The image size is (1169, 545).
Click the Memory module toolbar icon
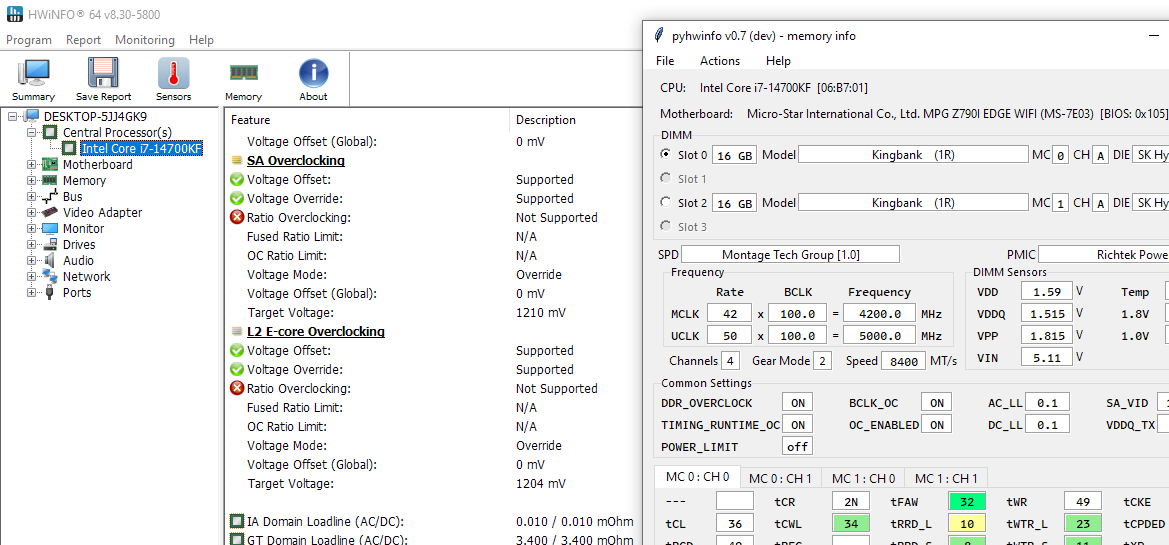pos(243,74)
